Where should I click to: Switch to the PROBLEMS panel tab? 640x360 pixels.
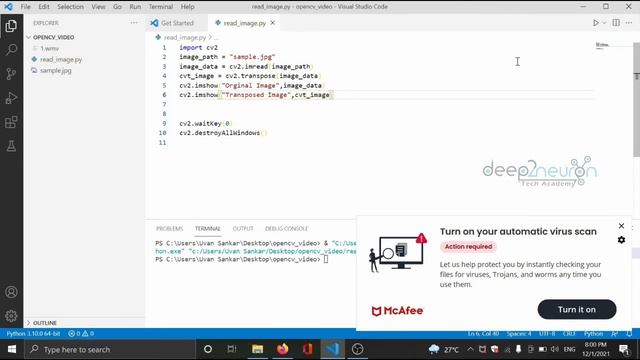tap(169, 229)
